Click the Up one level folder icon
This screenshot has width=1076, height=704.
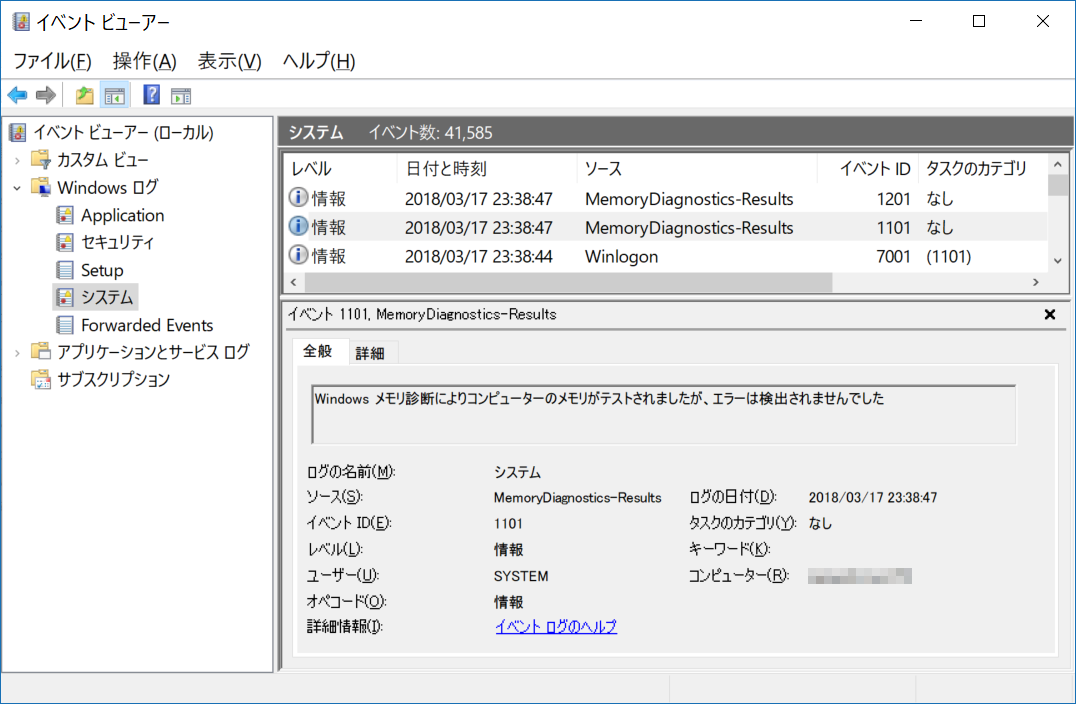[84, 95]
